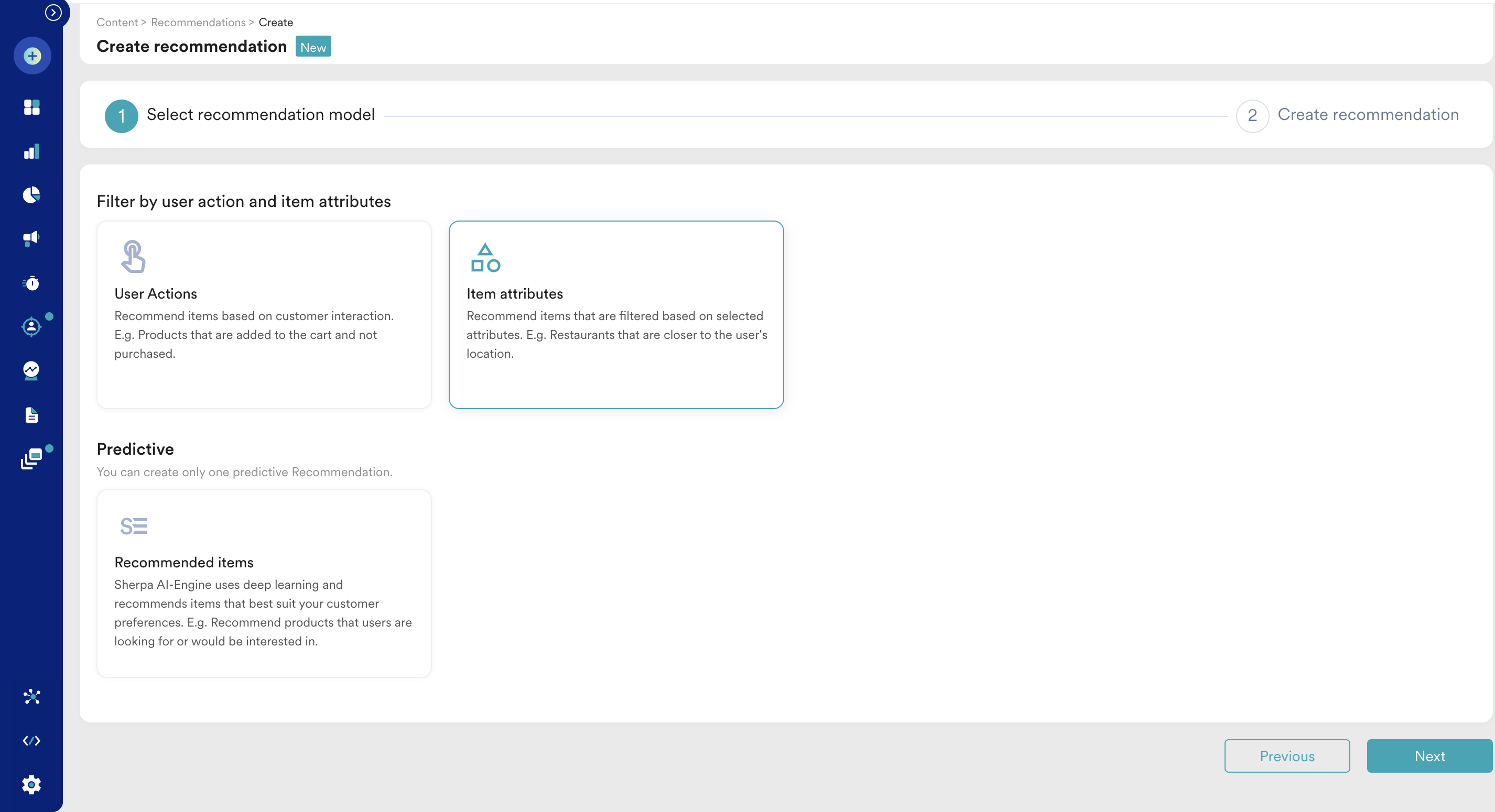Click the settings gear at sidebar bottom
This screenshot has height=812, width=1495.
coord(32,784)
